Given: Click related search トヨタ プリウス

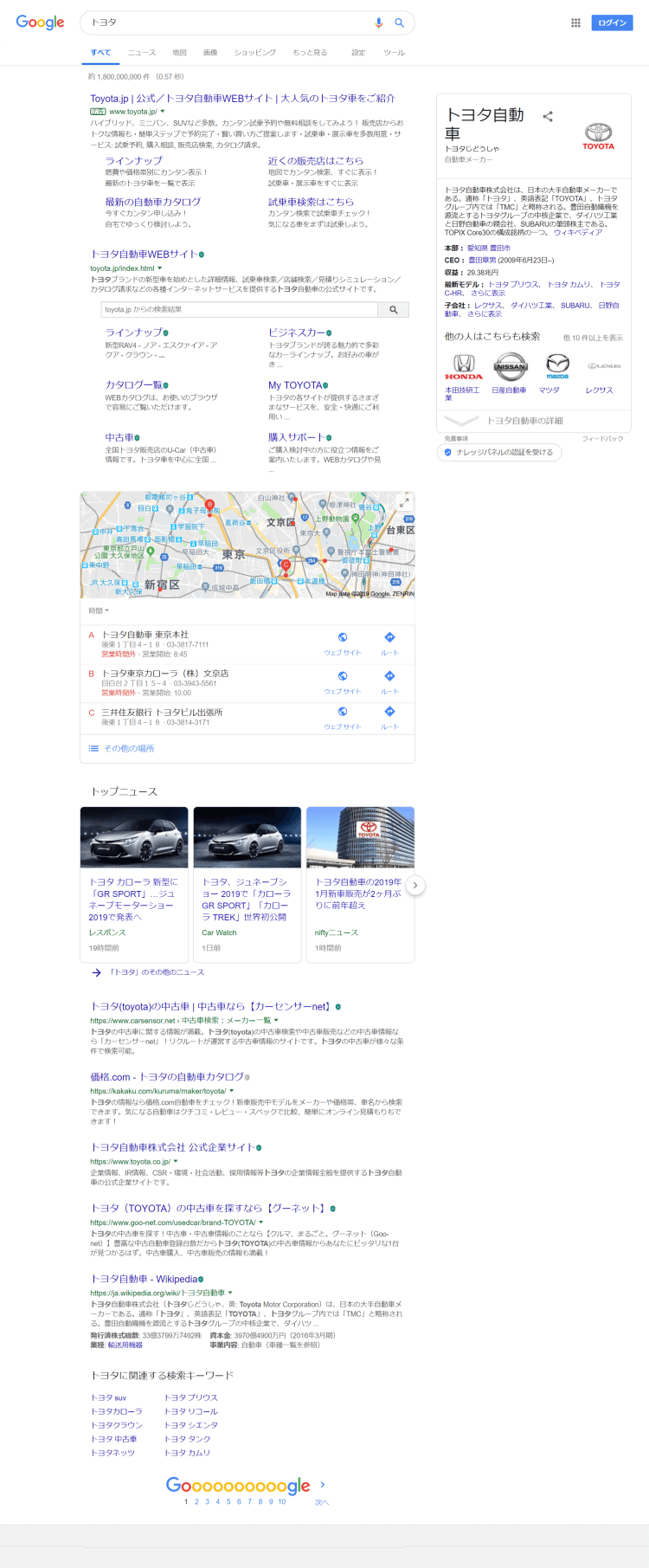Looking at the screenshot, I should click(191, 1397).
